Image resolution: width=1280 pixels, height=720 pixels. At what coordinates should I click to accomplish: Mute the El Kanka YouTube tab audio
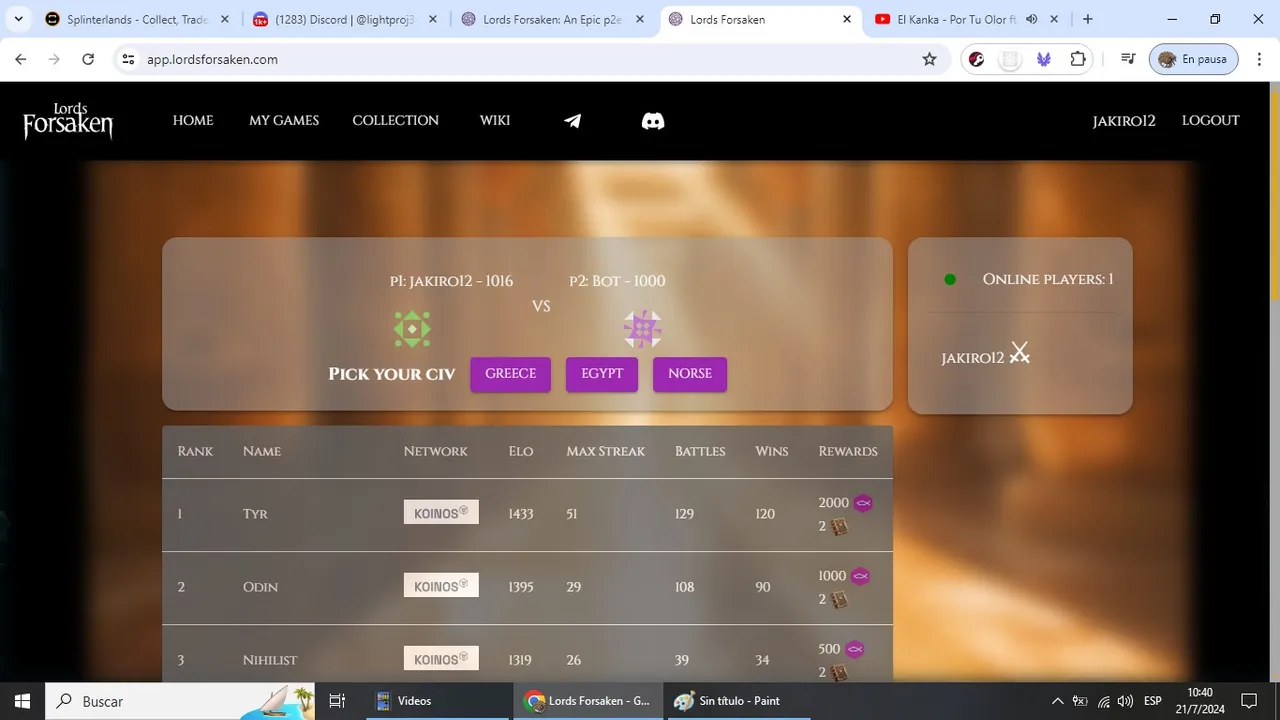tap(1031, 19)
